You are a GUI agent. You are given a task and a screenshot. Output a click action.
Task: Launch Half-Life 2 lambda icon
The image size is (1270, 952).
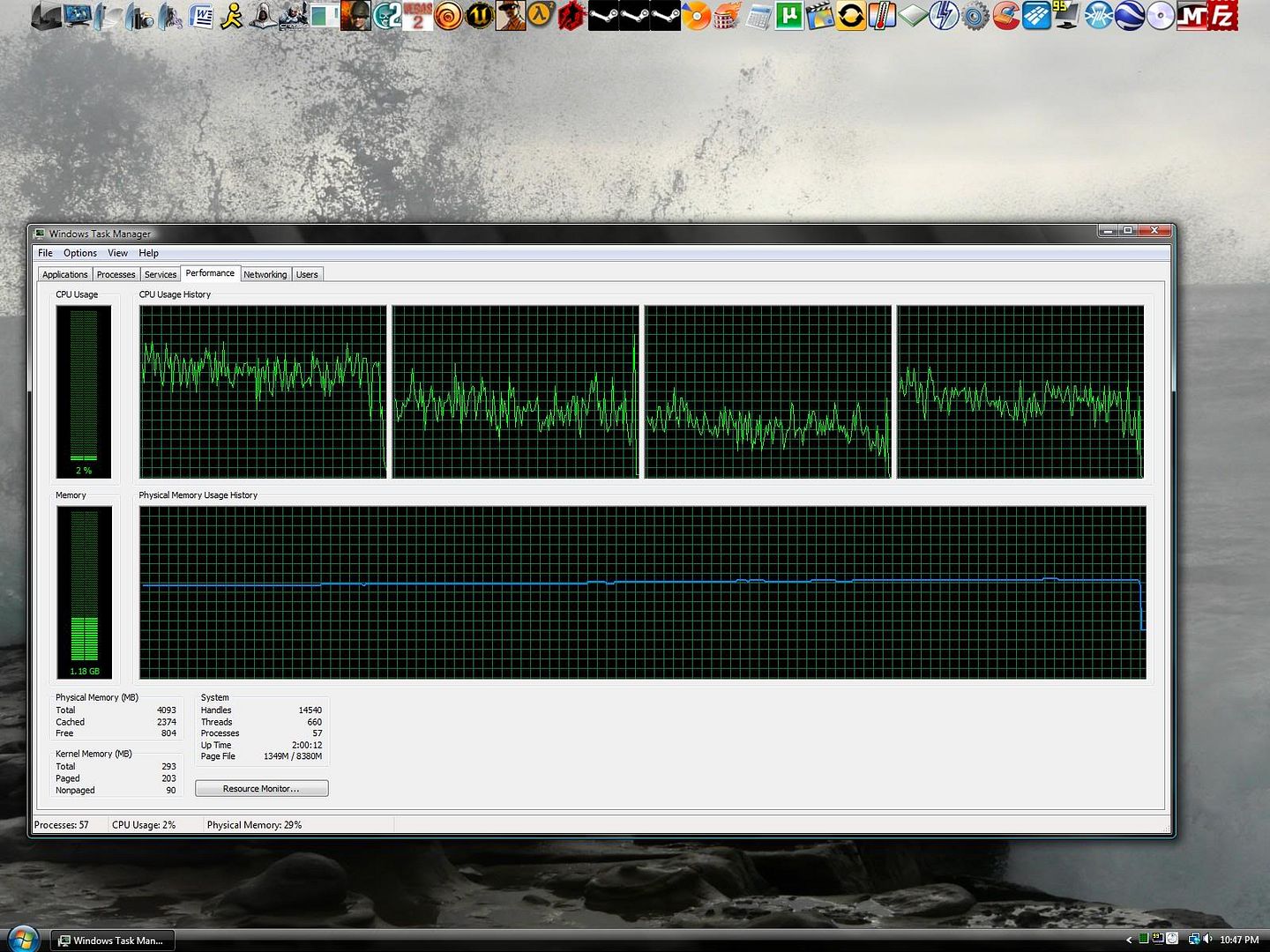click(x=541, y=16)
